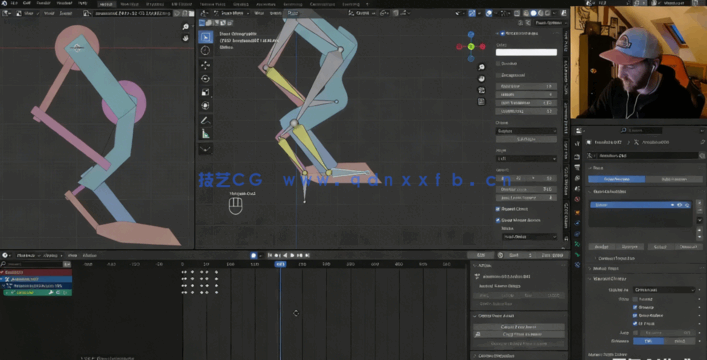The height and width of the screenshot is (360, 707).
Task: Open the Object properties tab (orange square)
Action: pos(577,211)
